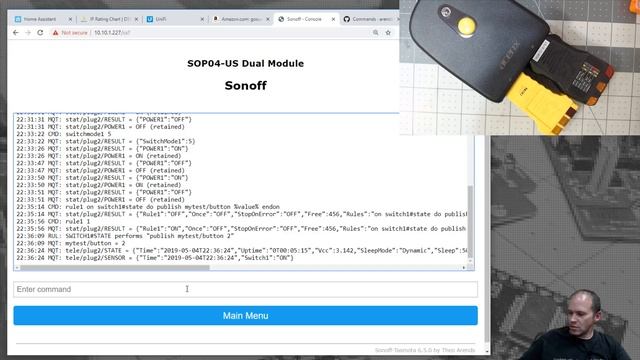Close the Amazon.com tab

pos(268,19)
